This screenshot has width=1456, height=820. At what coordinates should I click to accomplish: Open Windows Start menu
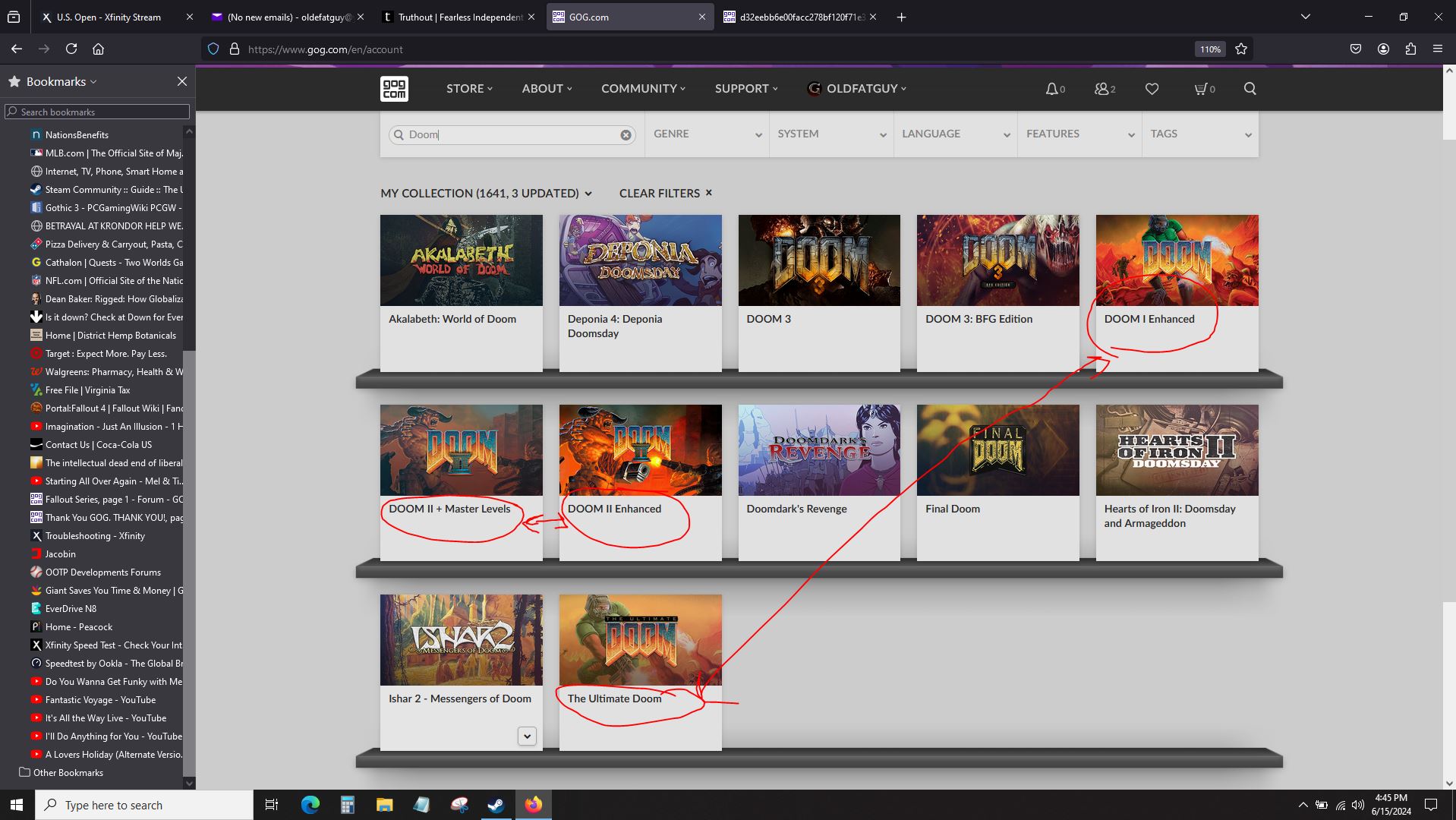tap(17, 805)
